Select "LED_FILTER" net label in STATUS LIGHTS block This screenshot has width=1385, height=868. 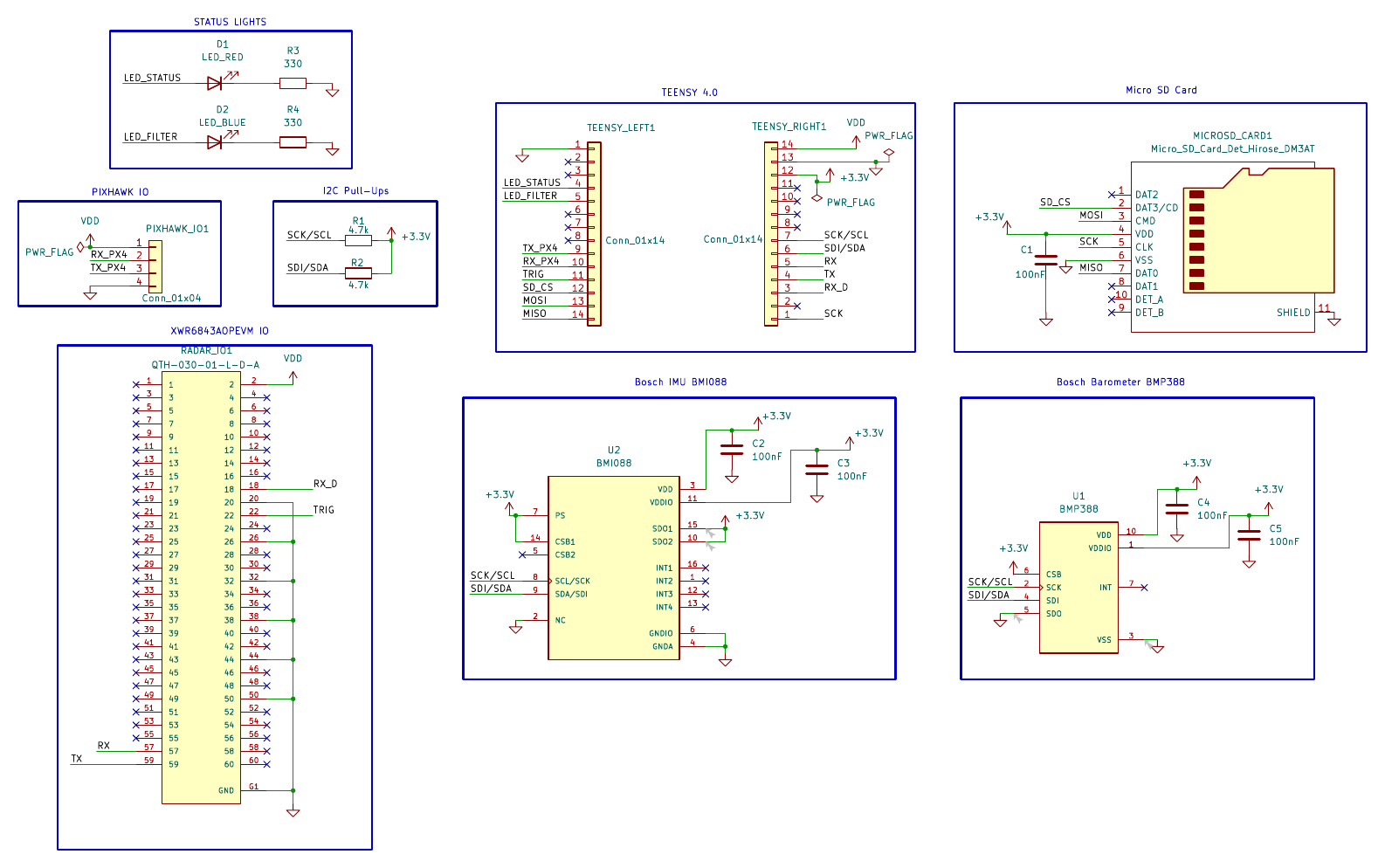[x=150, y=137]
